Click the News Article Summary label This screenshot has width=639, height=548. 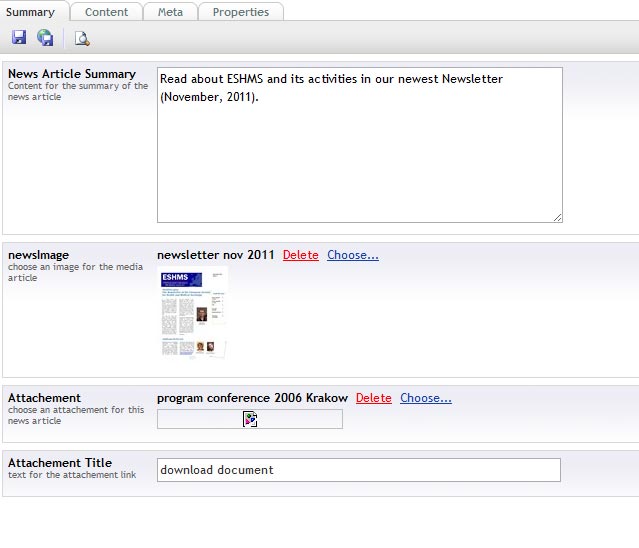pyautogui.click(x=72, y=74)
